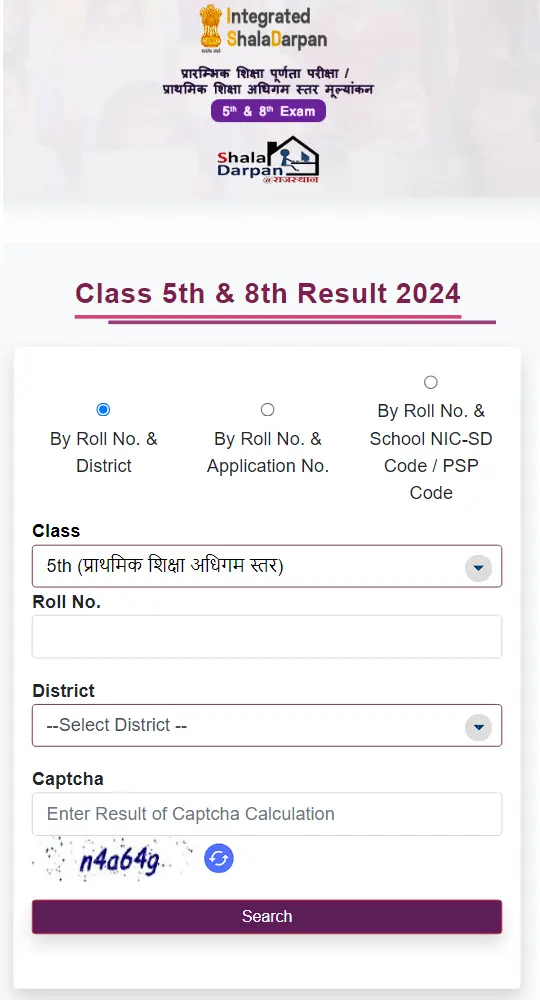
Task: Choose the By Roll No. & Application No. radio
Action: 268,409
